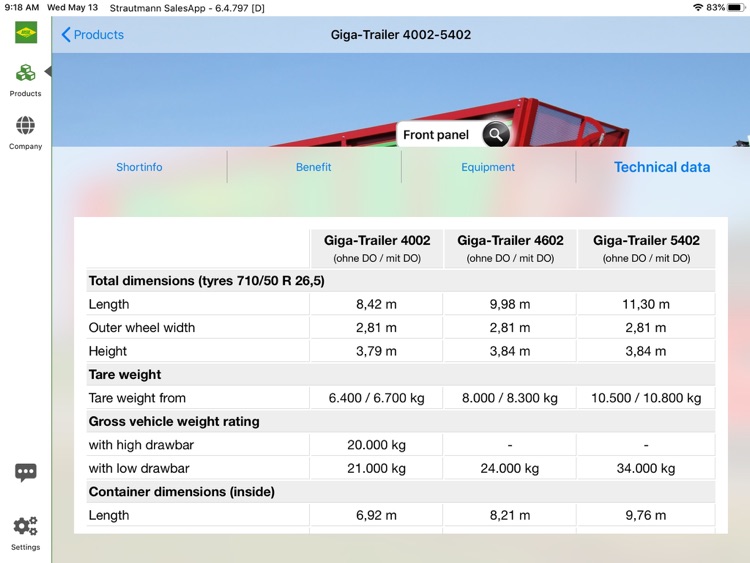Tap the Giga-Trailer 4602 column header
The height and width of the screenshot is (563, 750).
coord(510,248)
